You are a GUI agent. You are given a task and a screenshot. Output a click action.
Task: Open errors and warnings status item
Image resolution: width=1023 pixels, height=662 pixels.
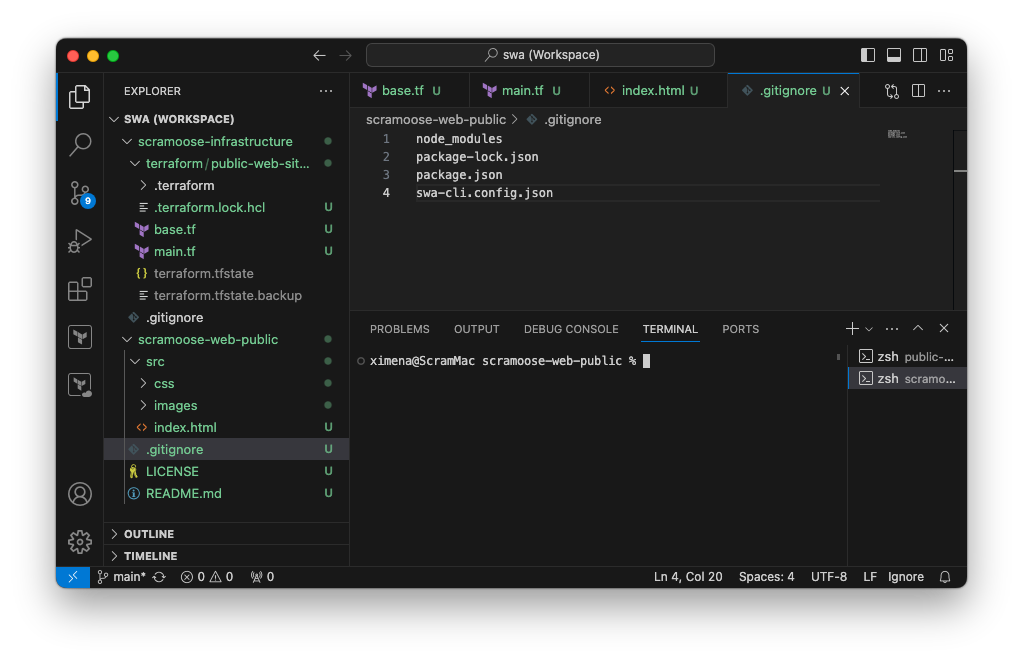point(207,577)
